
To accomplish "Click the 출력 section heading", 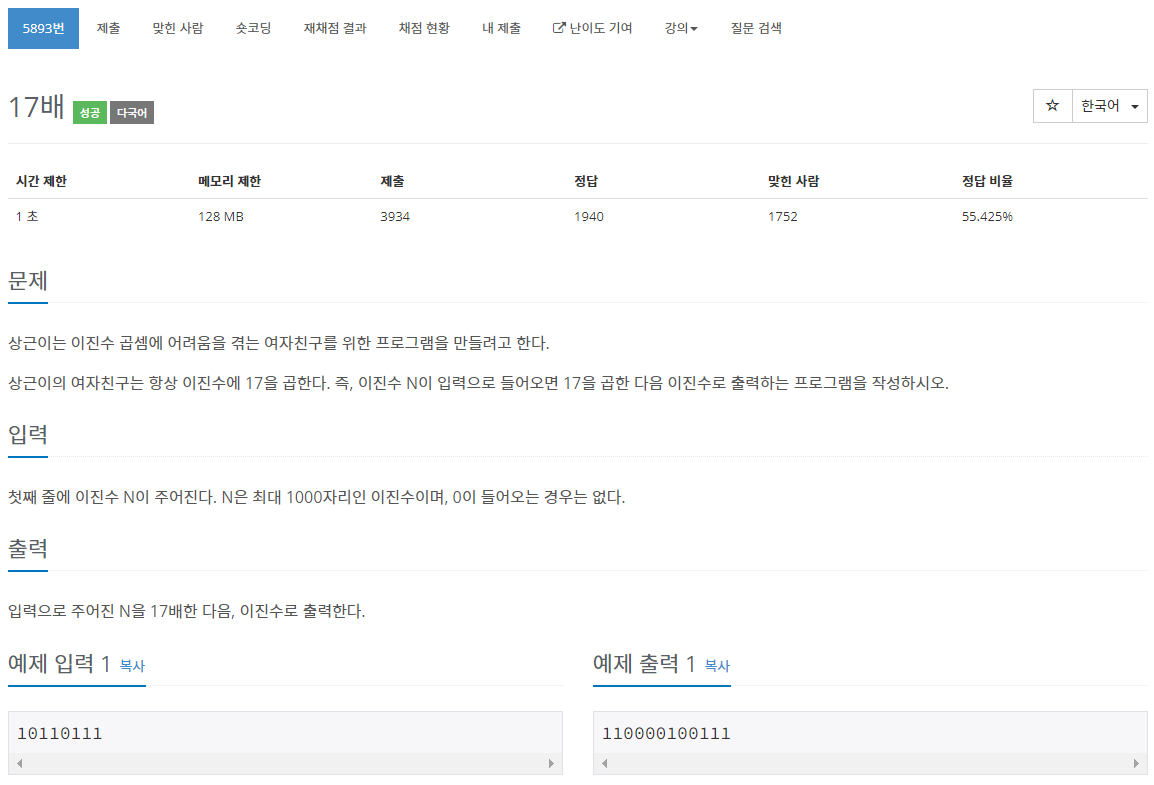I will point(28,549).
